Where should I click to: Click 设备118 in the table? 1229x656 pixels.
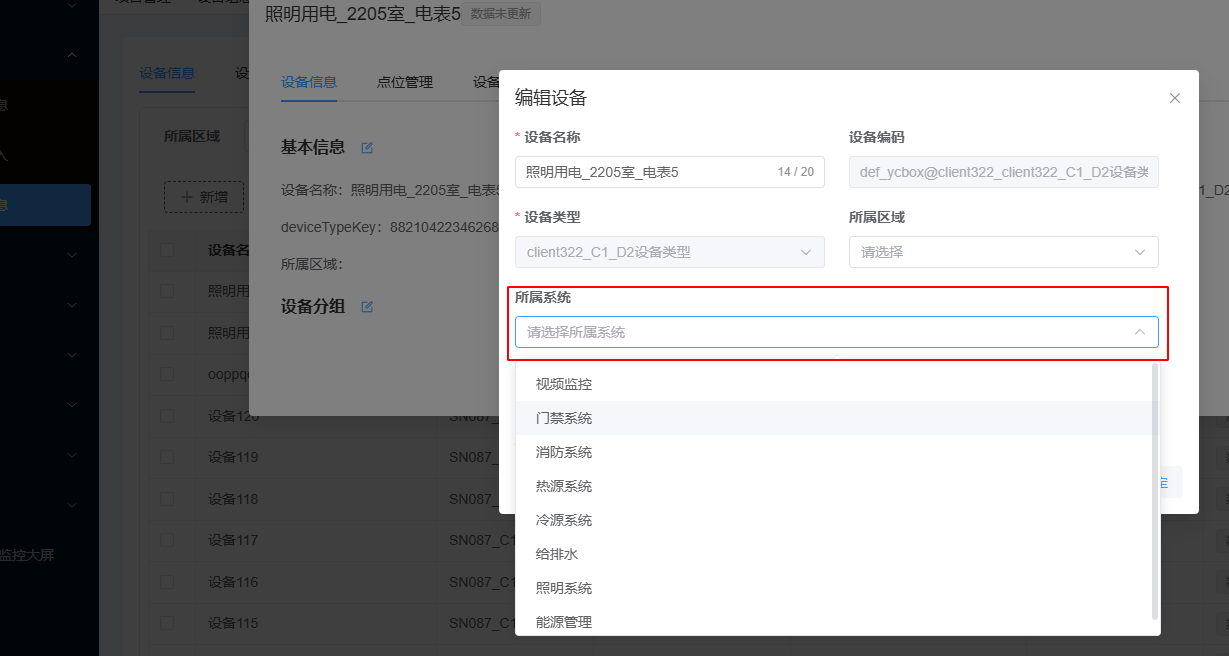pos(233,499)
